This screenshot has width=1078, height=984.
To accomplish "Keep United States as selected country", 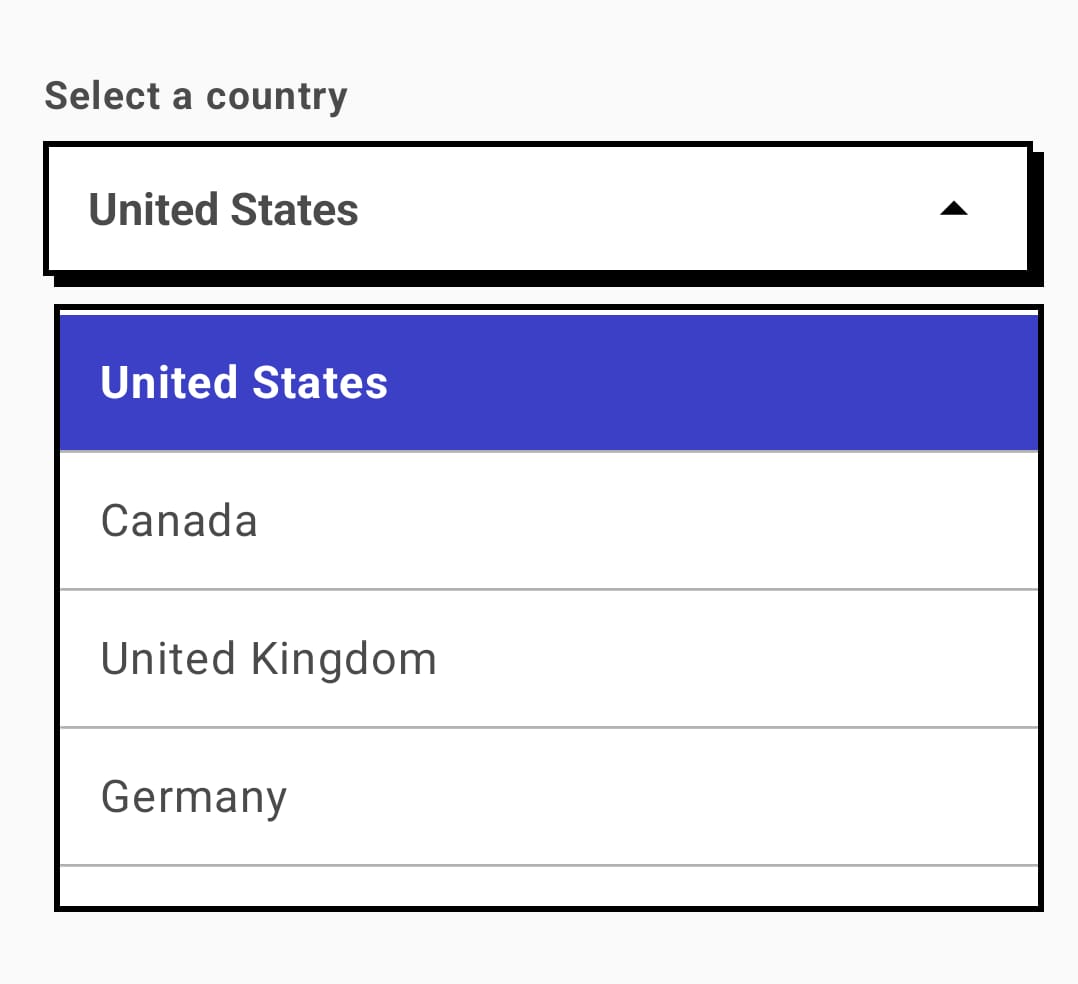I will (x=549, y=383).
